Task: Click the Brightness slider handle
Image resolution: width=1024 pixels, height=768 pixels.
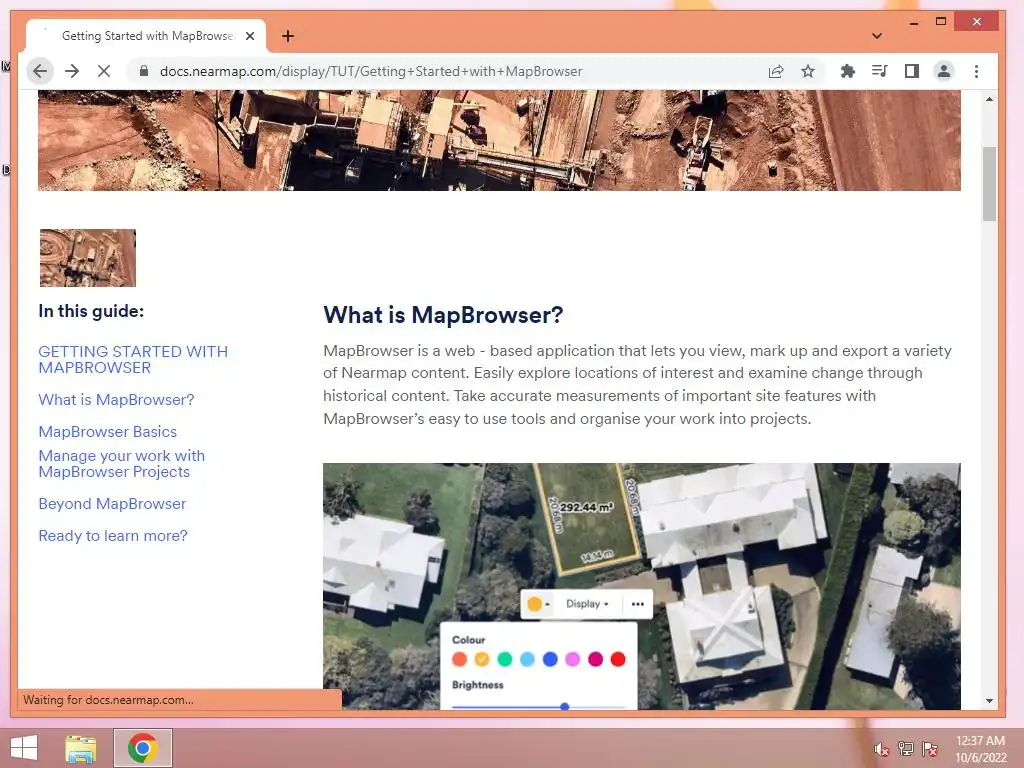Action: tap(565, 706)
